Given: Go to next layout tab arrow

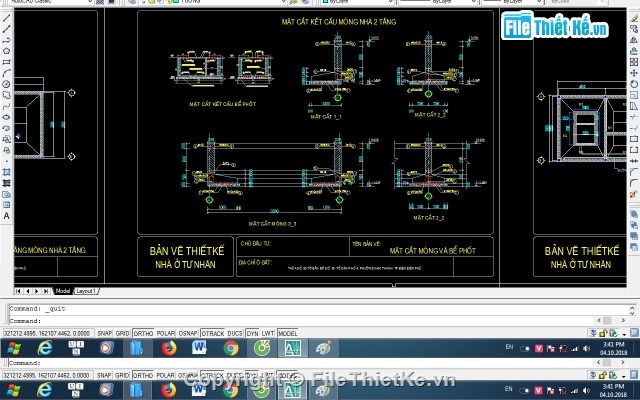Looking at the screenshot, I should [x=37, y=291].
